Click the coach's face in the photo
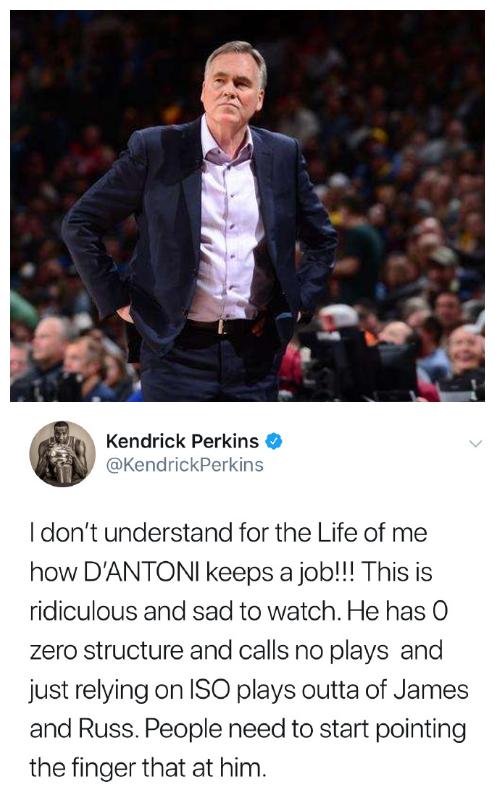 (x=233, y=88)
